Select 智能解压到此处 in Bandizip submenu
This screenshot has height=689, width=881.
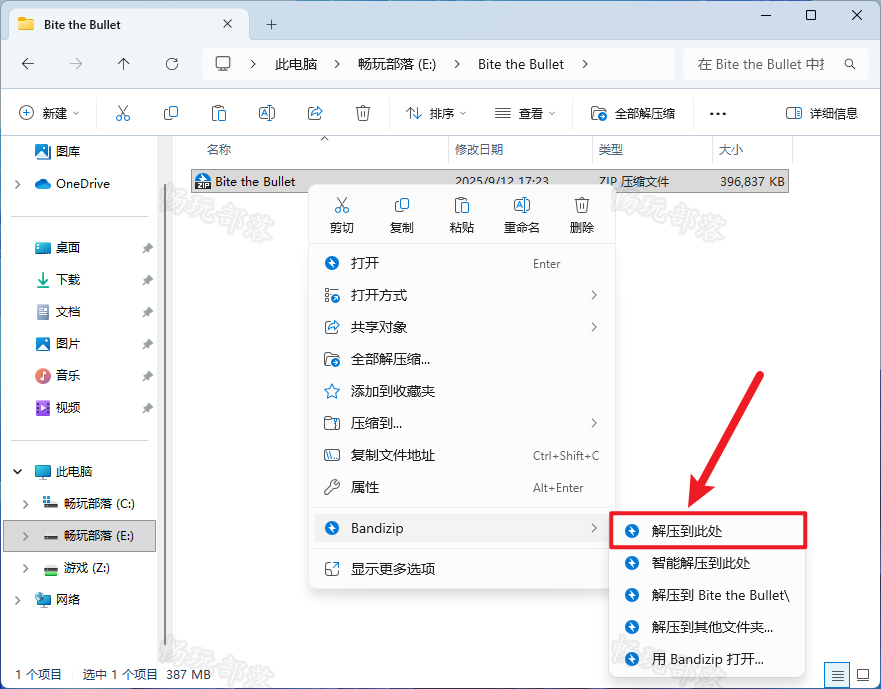click(x=708, y=563)
